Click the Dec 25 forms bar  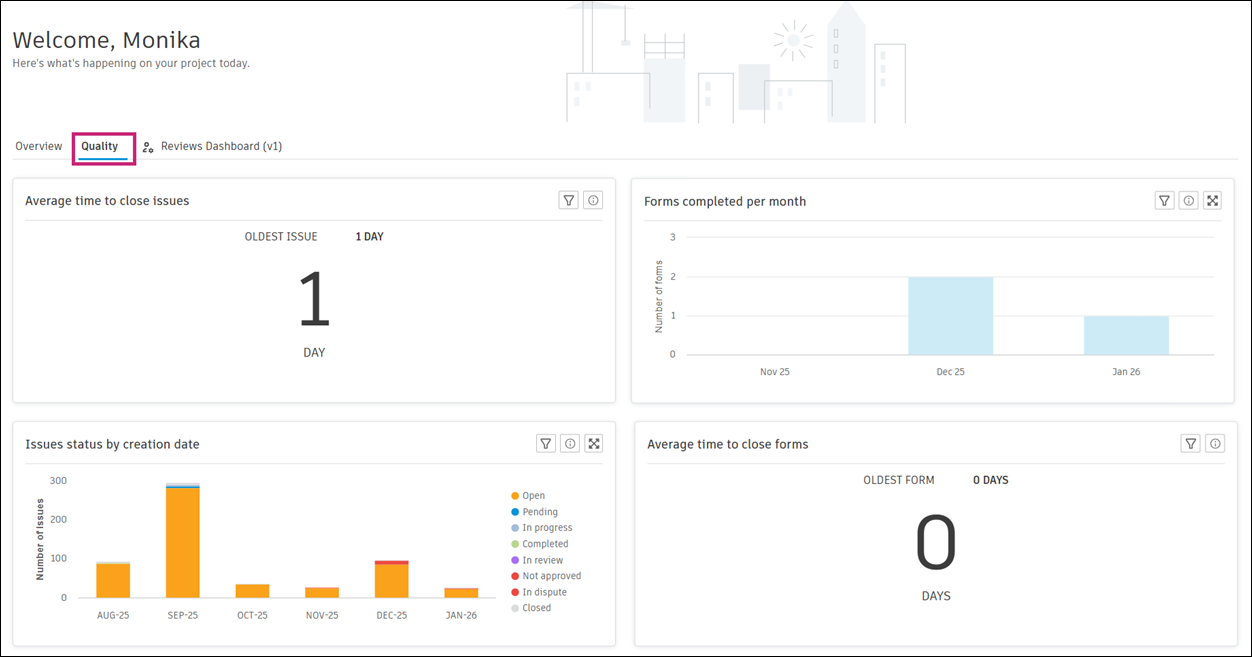pos(950,316)
